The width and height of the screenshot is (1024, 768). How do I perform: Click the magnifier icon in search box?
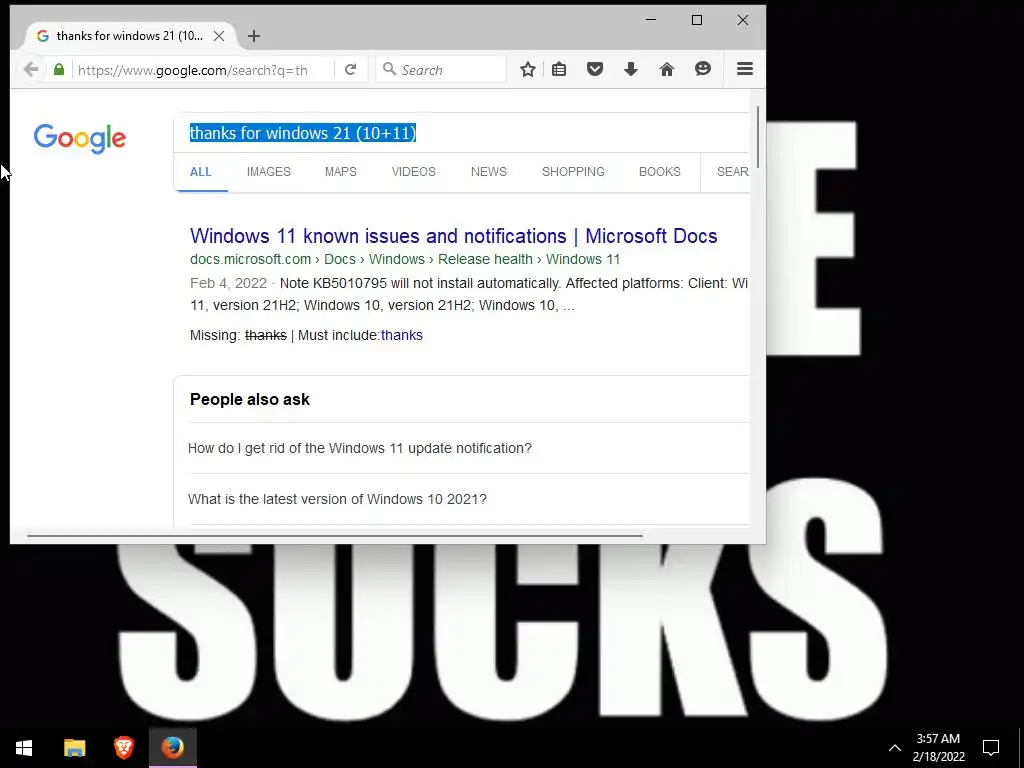(389, 69)
